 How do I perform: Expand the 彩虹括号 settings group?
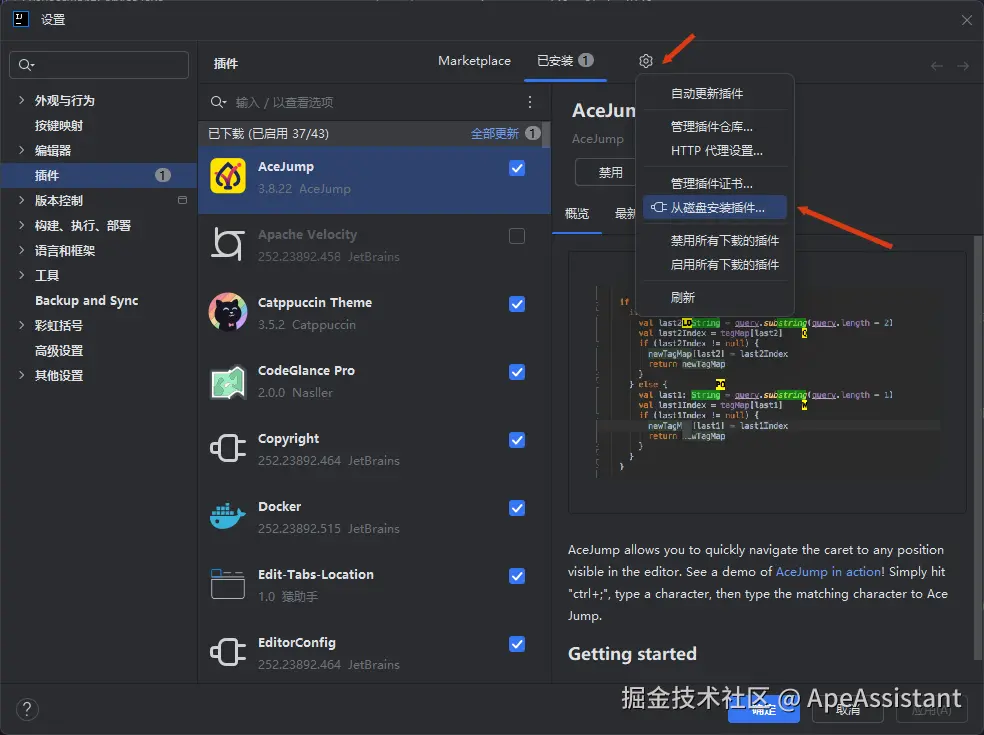coord(21,325)
